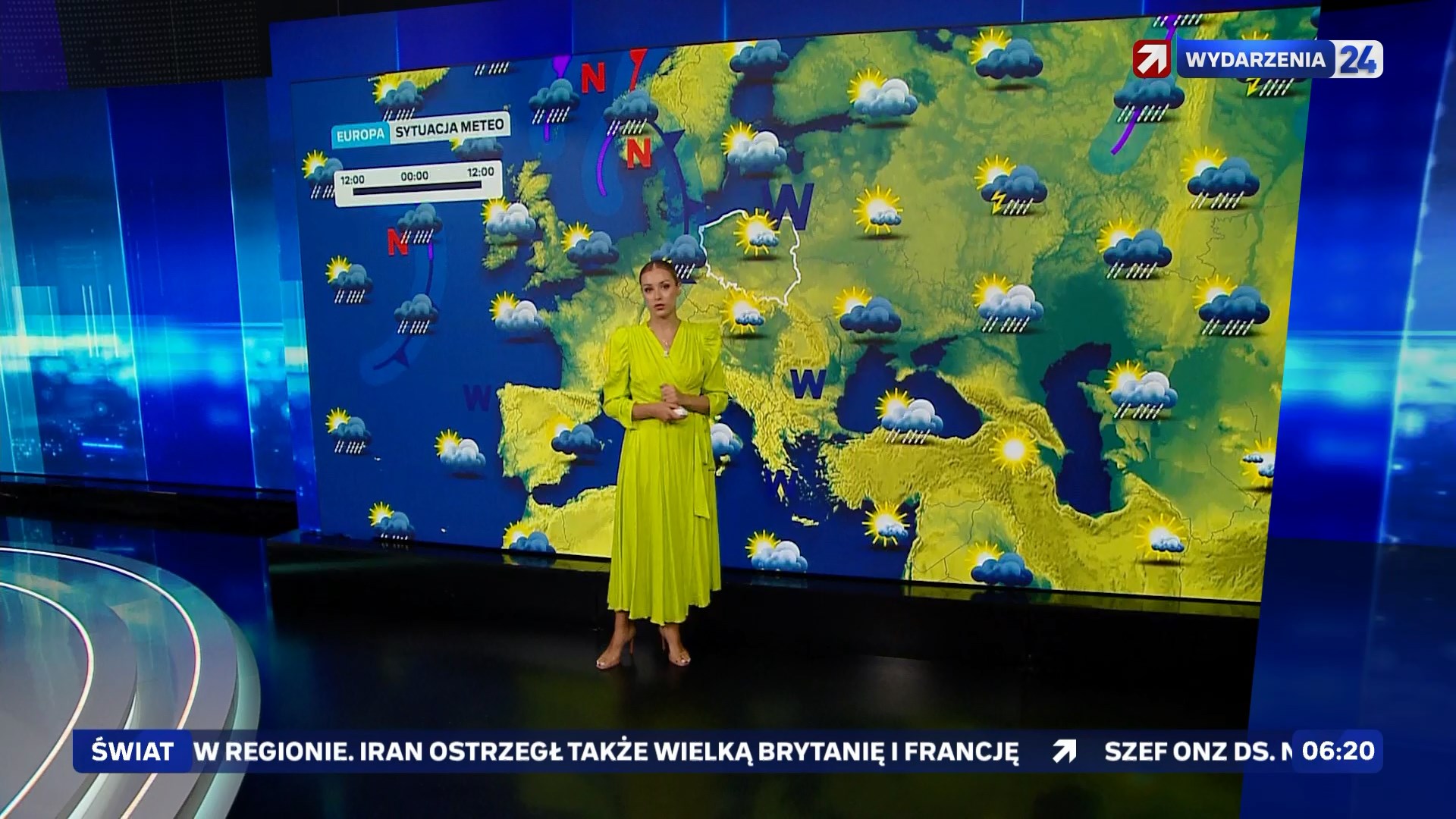The width and height of the screenshot is (1456, 819).
Task: Click the 00:00 midpoint on the timeline
Action: click(x=415, y=176)
